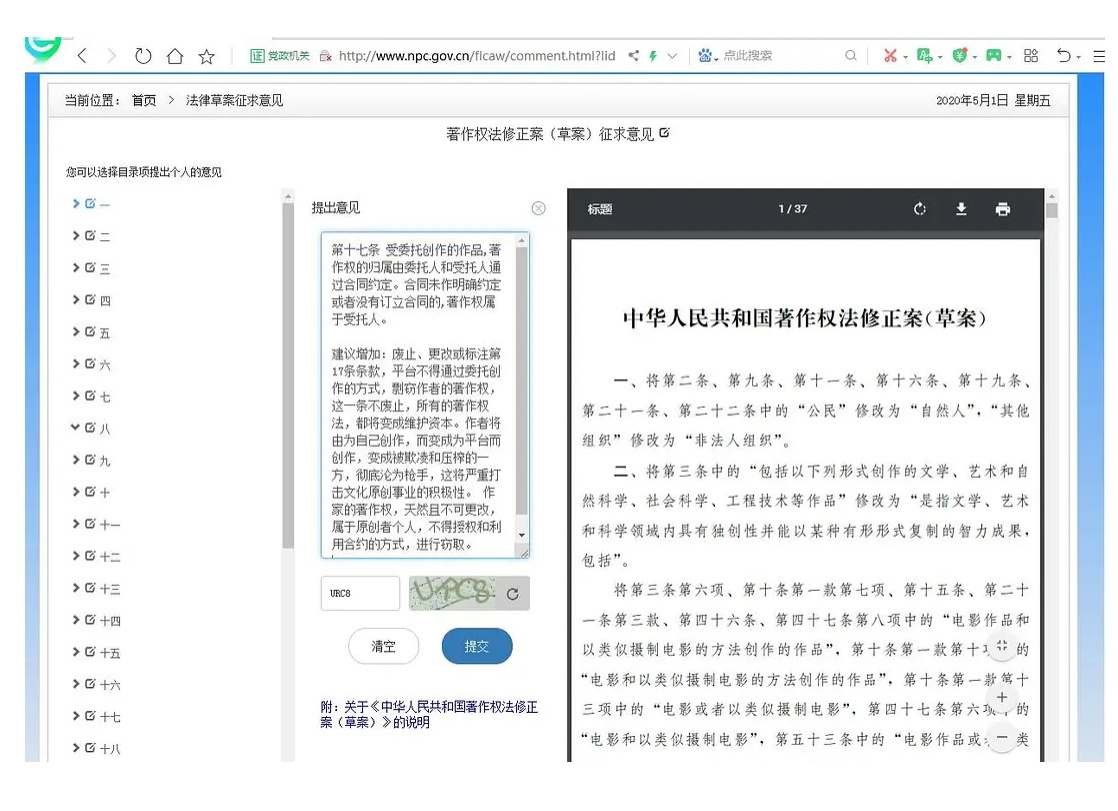
Task: Refresh the captcha image
Action: click(513, 593)
